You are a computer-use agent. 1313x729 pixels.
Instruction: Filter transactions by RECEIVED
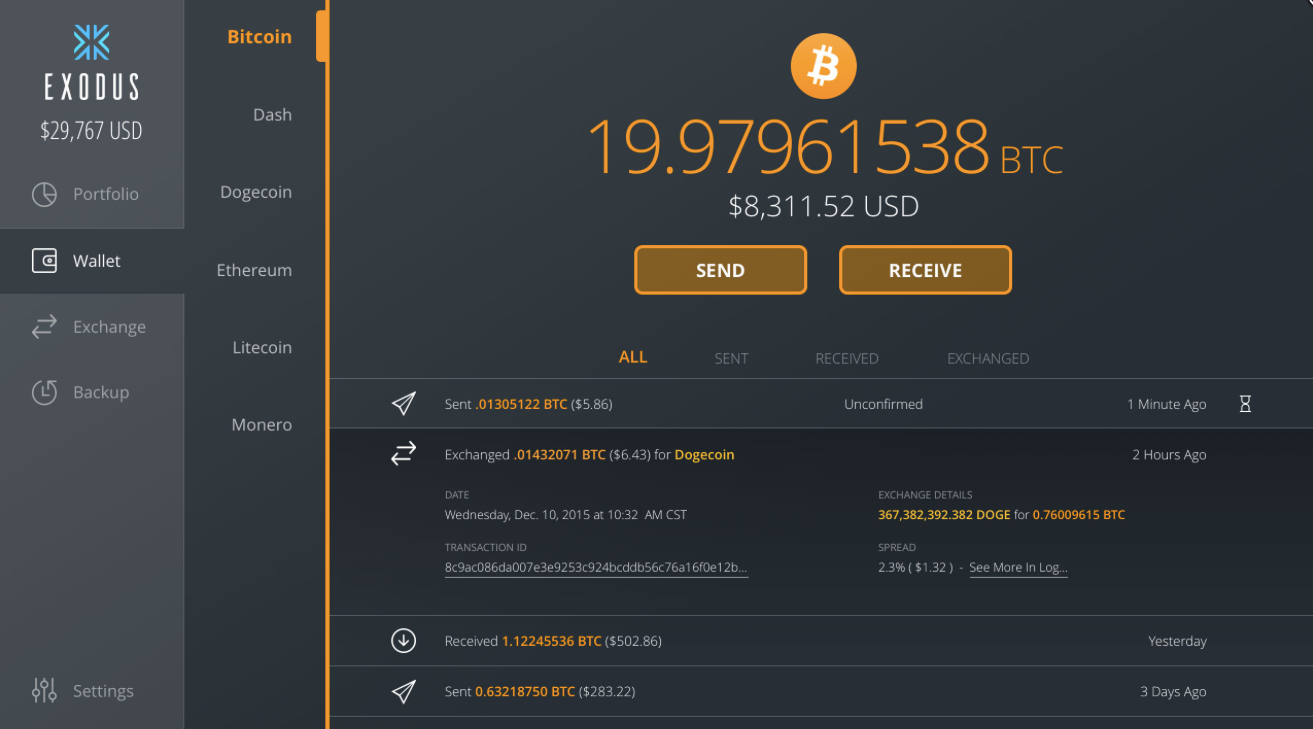[847, 358]
